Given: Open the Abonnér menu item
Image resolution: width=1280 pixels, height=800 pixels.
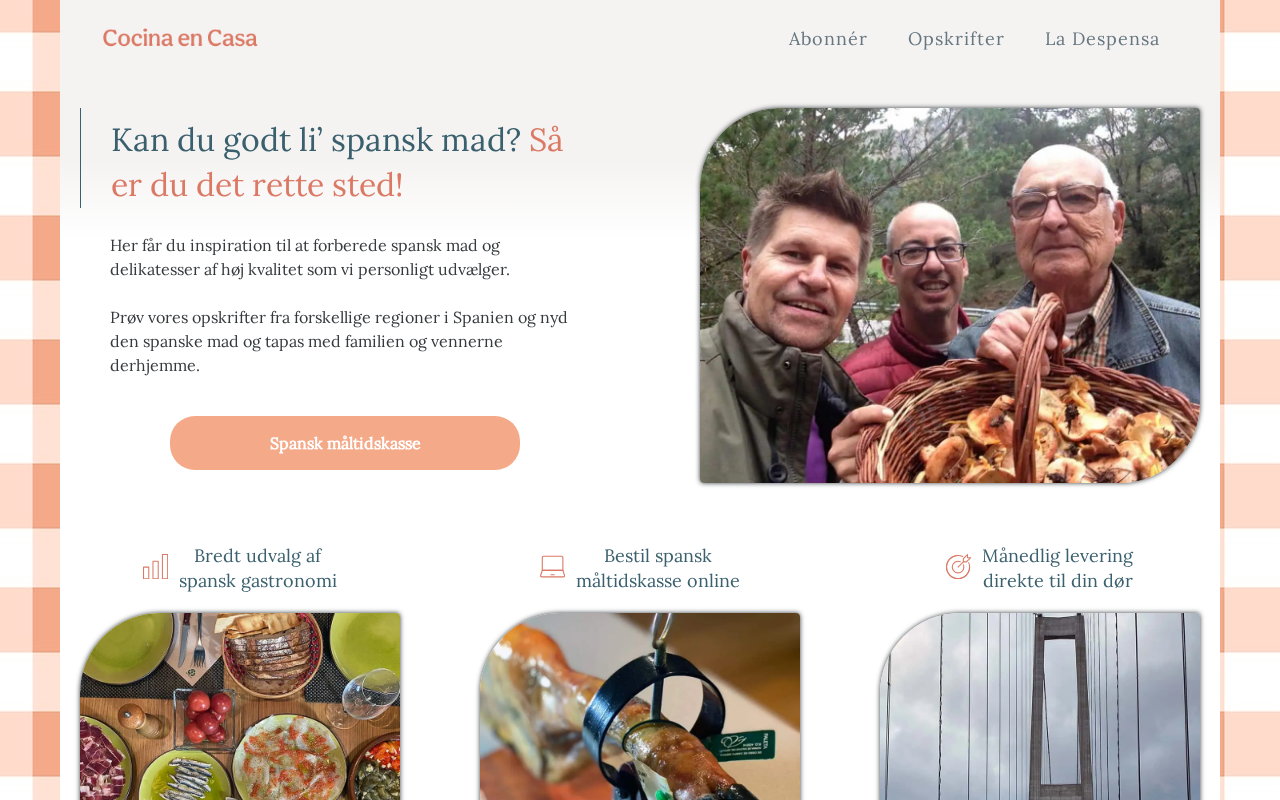Looking at the screenshot, I should point(828,39).
